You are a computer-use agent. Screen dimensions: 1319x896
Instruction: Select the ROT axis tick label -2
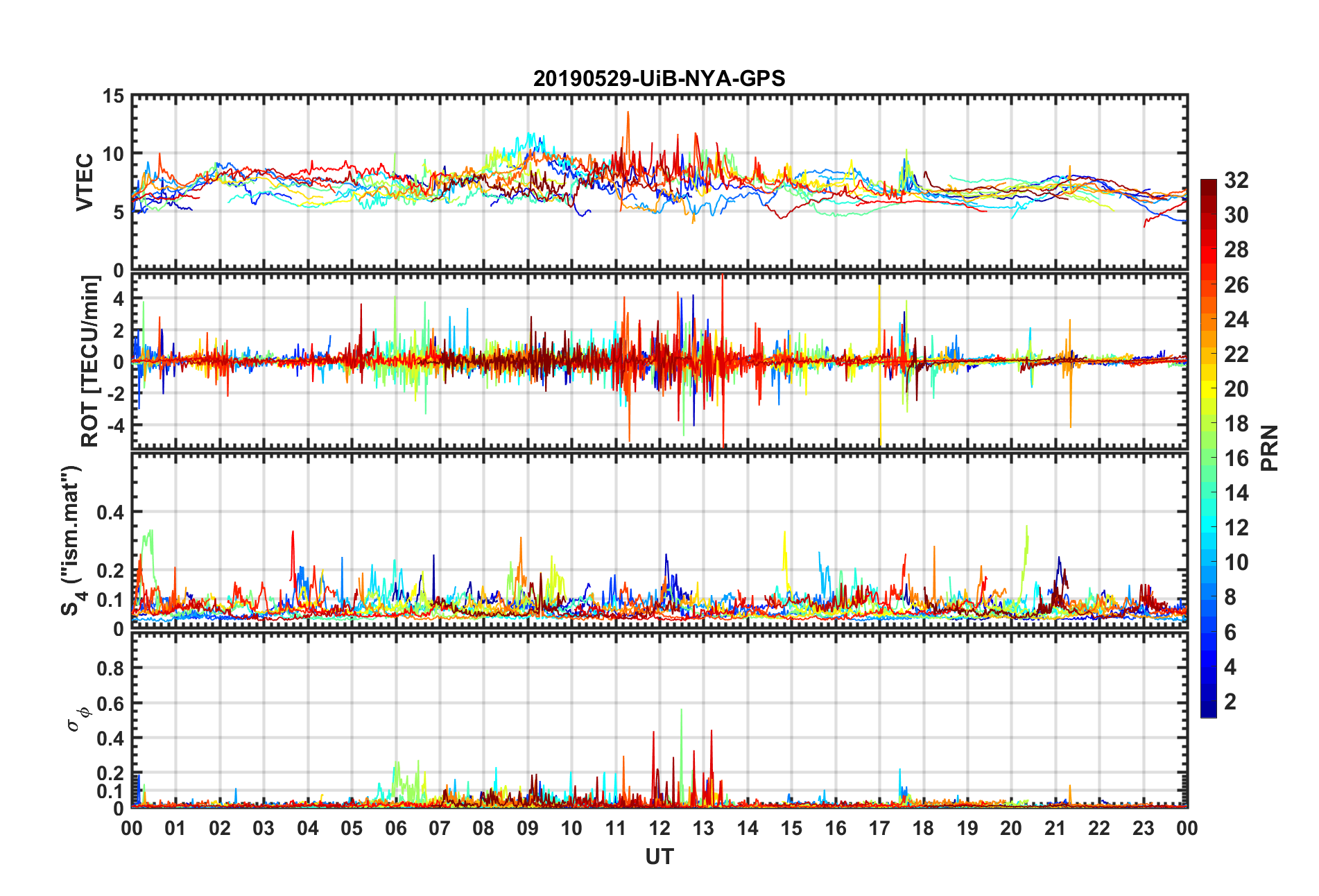coord(114,393)
